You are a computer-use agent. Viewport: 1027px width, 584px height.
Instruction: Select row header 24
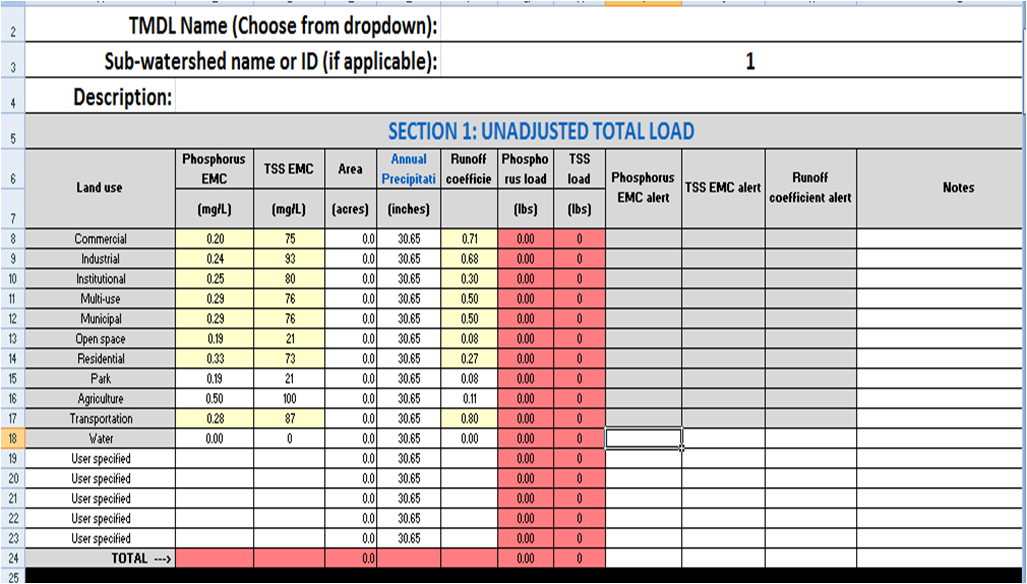[11, 558]
